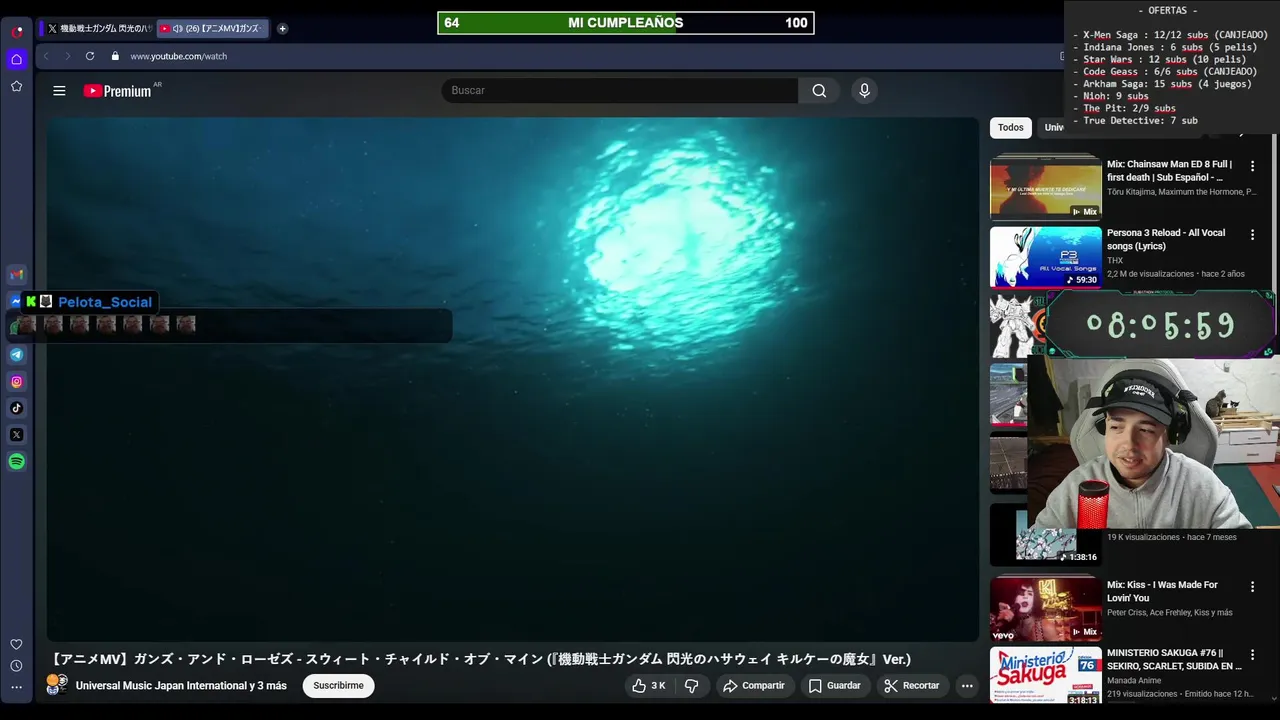This screenshot has width=1280, height=720.
Task: Open the YouTube hamburger guide menu
Action: [59, 91]
